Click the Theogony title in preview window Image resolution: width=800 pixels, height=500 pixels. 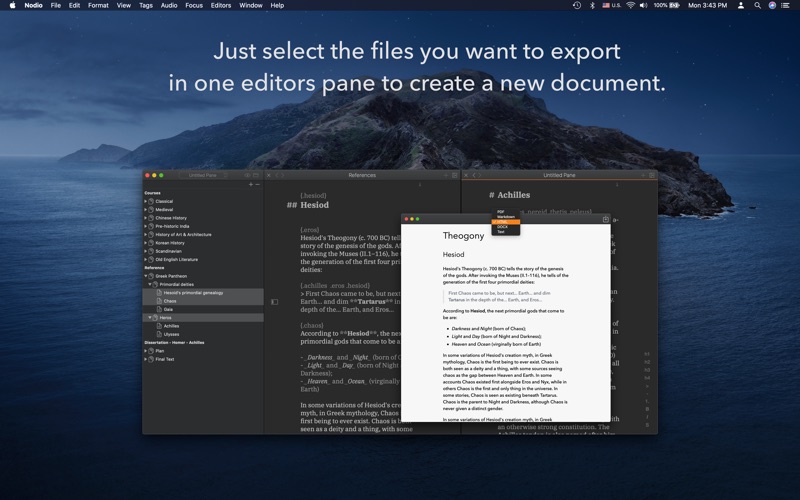pyautogui.click(x=463, y=236)
